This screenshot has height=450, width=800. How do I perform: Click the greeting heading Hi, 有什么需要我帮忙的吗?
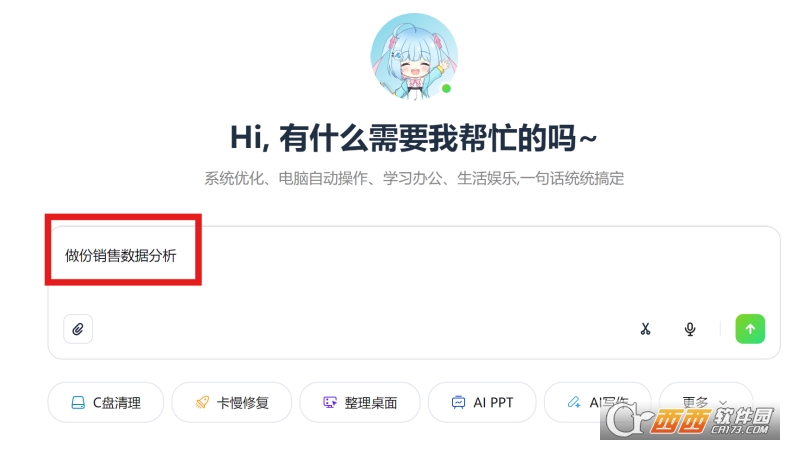pos(413,138)
